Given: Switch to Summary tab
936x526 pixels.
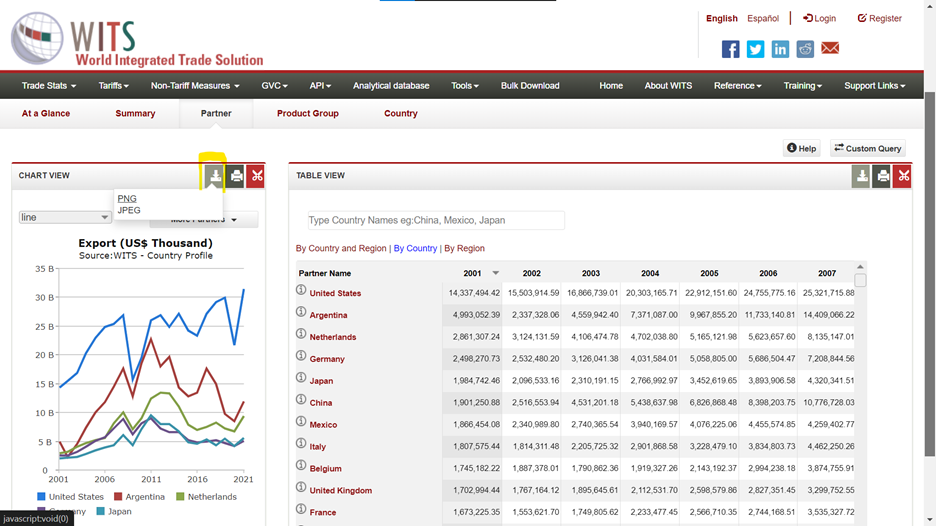Looking at the screenshot, I should coord(136,113).
